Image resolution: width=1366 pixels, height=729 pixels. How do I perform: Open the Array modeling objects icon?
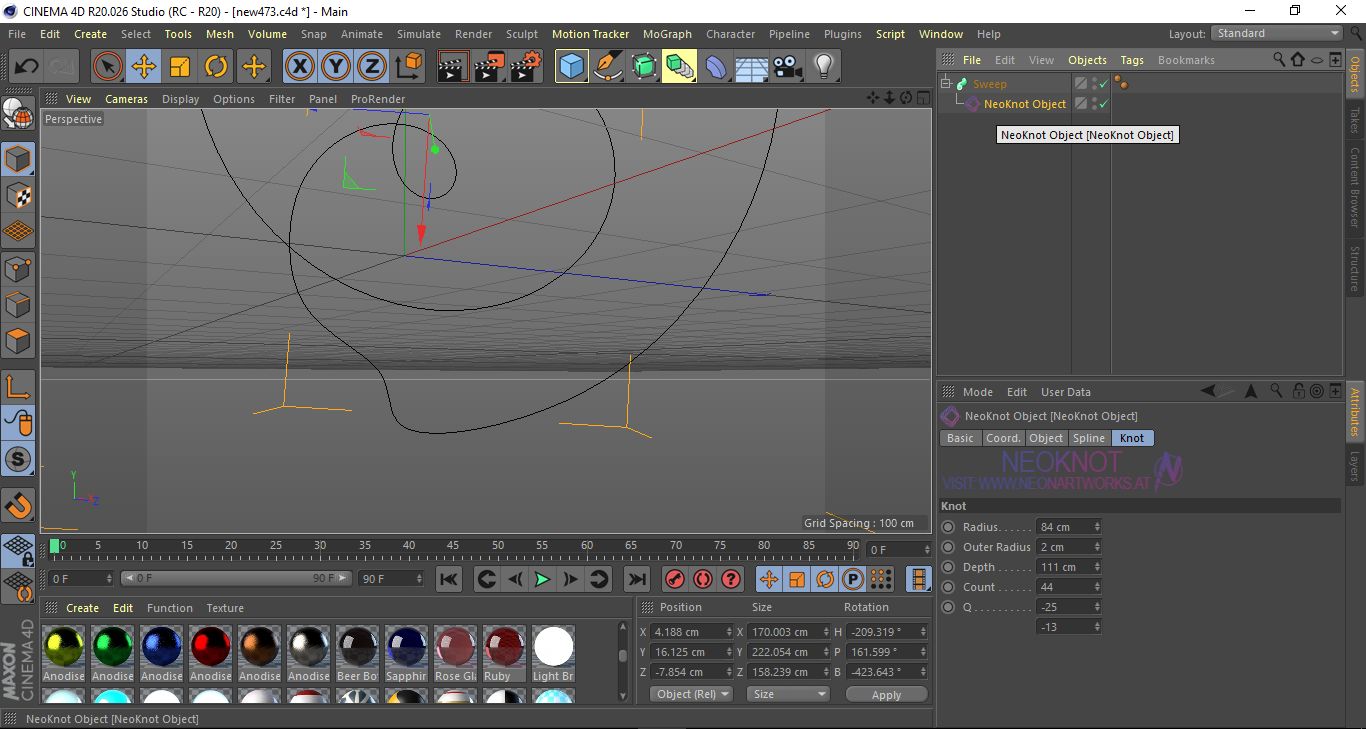(679, 67)
